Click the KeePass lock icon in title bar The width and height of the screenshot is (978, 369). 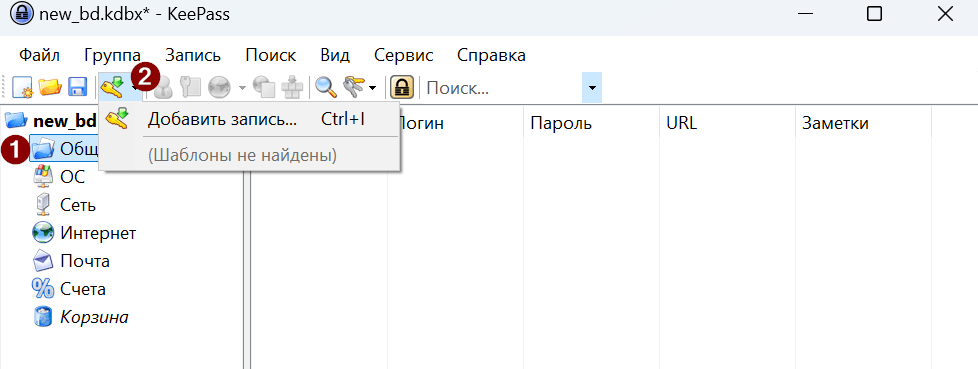tap(21, 14)
